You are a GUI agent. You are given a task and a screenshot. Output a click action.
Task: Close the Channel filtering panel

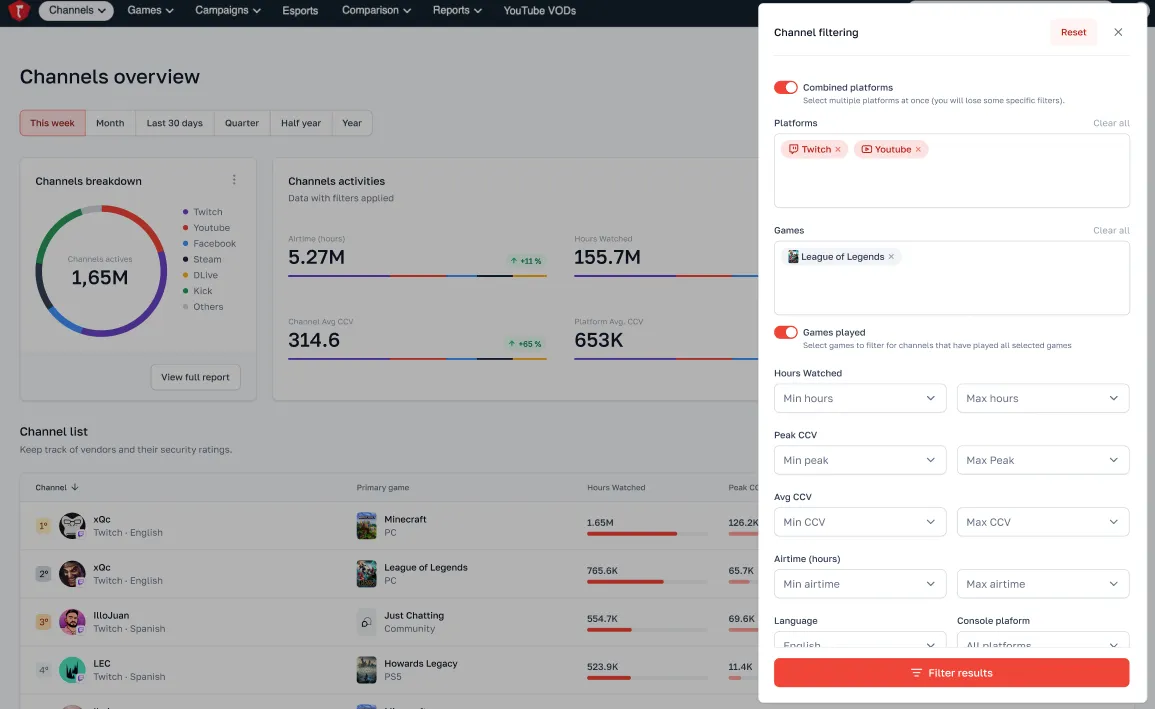click(1118, 32)
